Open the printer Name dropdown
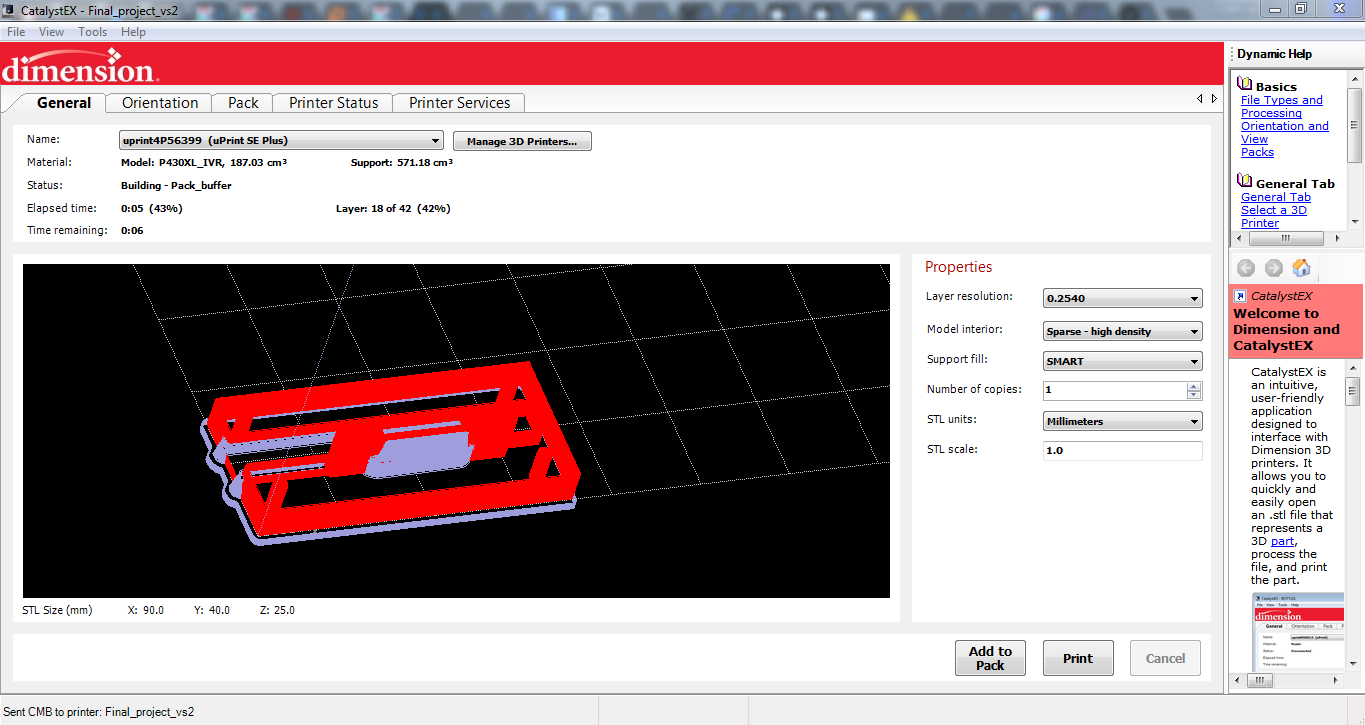1365x725 pixels. [282, 141]
